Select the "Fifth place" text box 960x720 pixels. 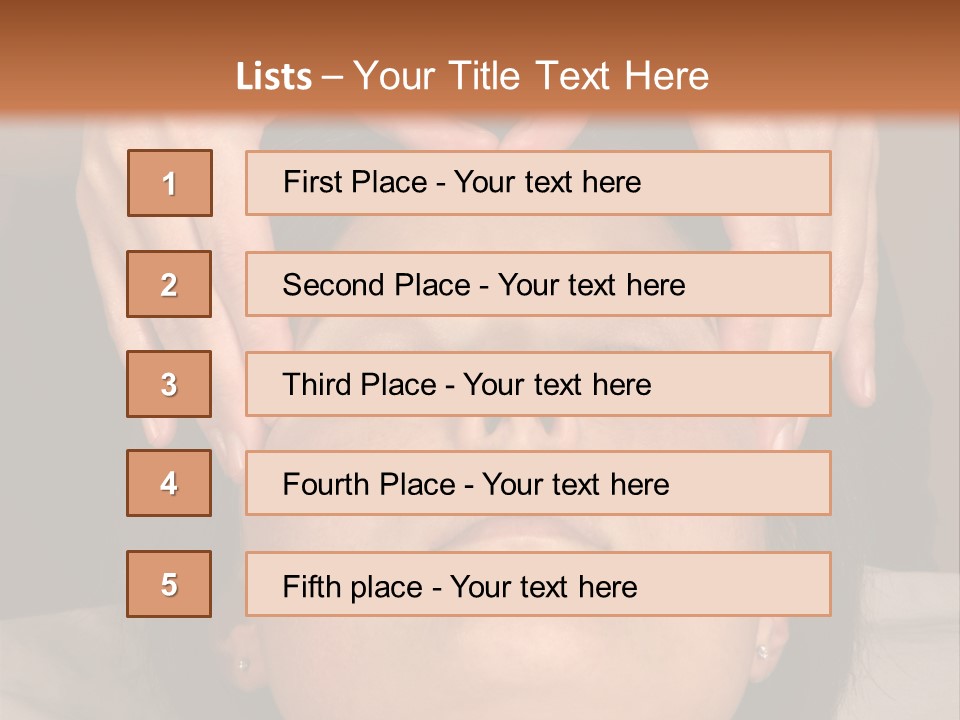(x=538, y=584)
